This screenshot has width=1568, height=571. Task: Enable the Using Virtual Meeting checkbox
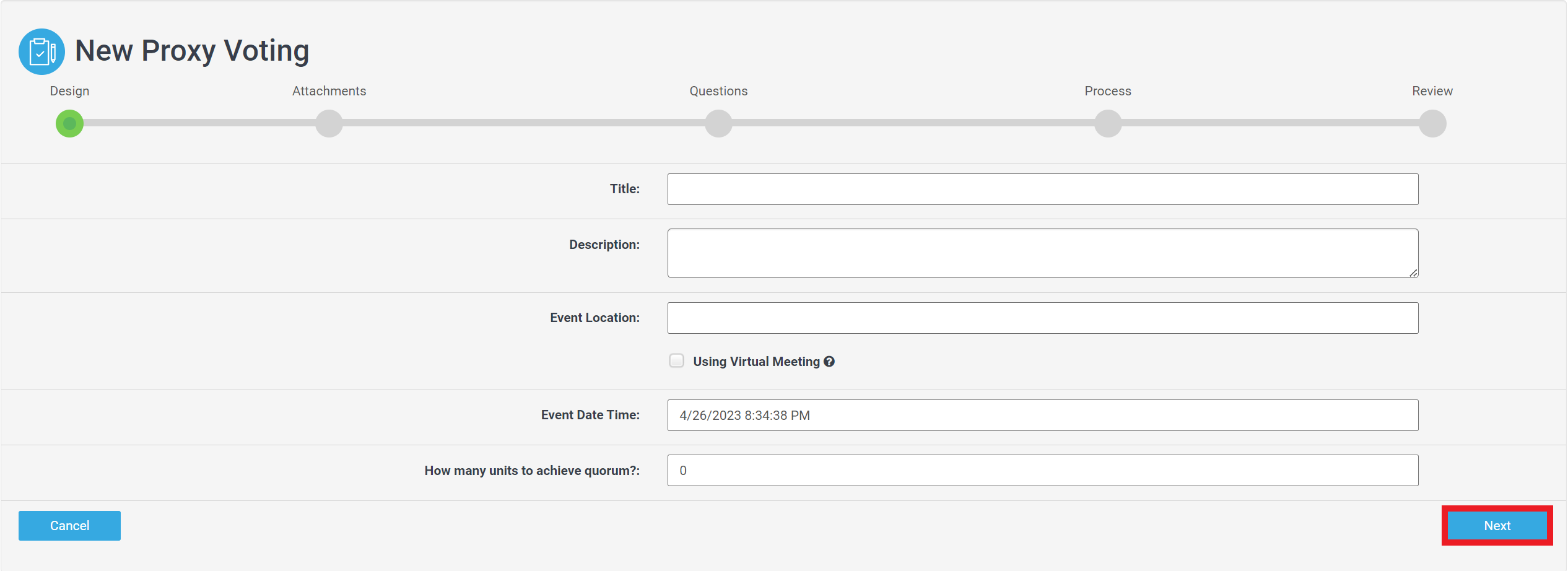pos(676,361)
